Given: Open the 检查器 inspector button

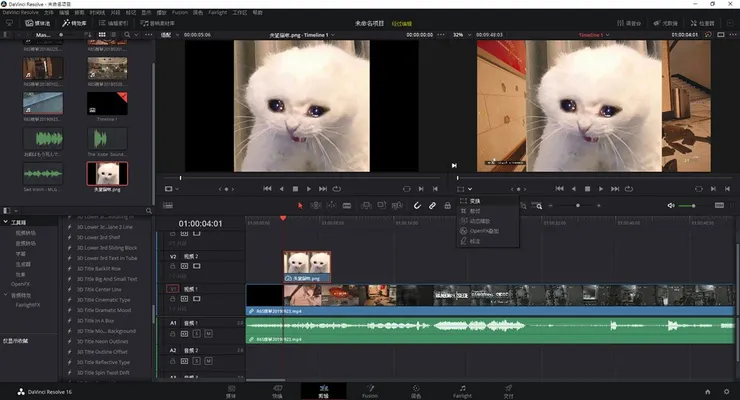Looking at the screenshot, I should coord(702,23).
